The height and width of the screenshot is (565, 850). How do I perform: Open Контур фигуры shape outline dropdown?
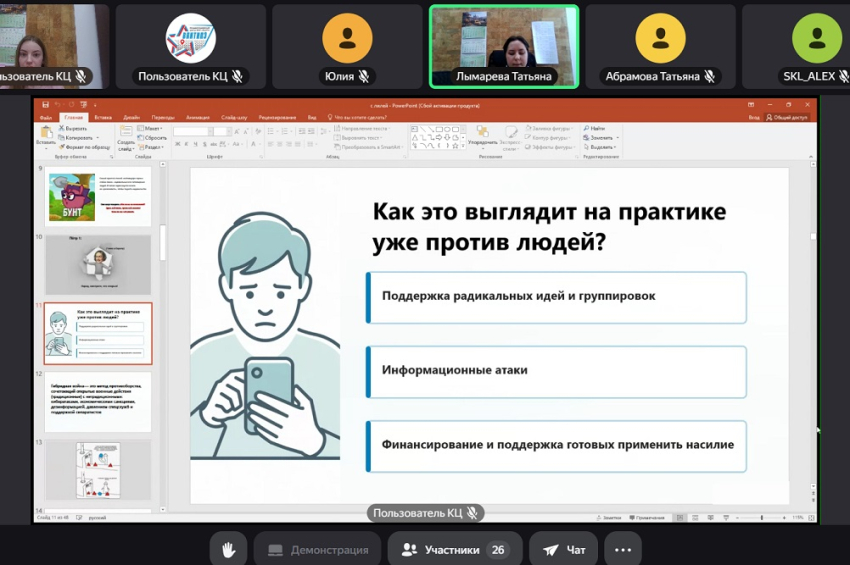click(x=549, y=138)
